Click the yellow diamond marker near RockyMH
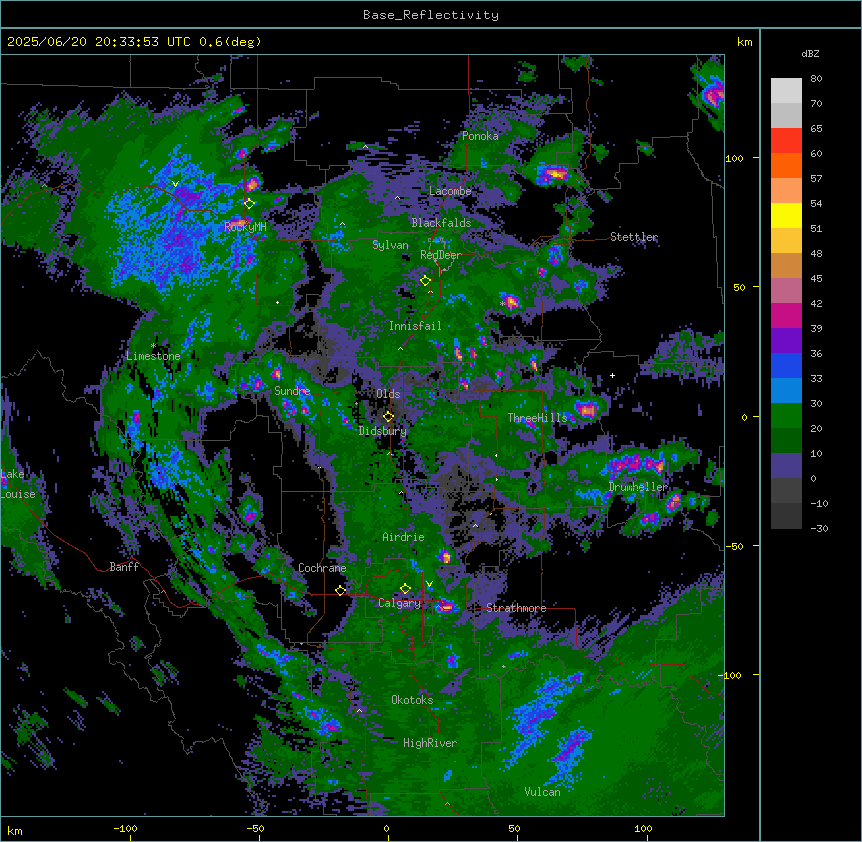Viewport: 862px width, 842px height. click(250, 204)
